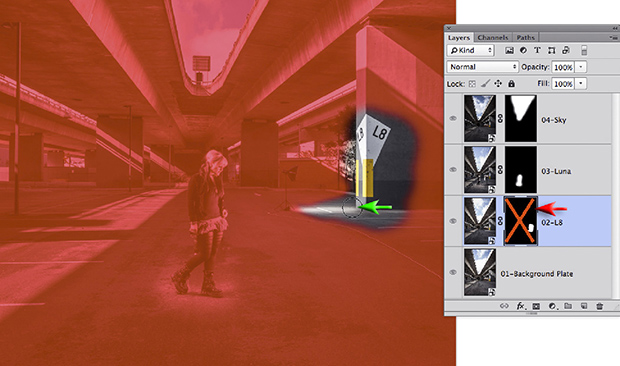Open the Fill slider arrow
This screenshot has width=620, height=366.
(580, 84)
